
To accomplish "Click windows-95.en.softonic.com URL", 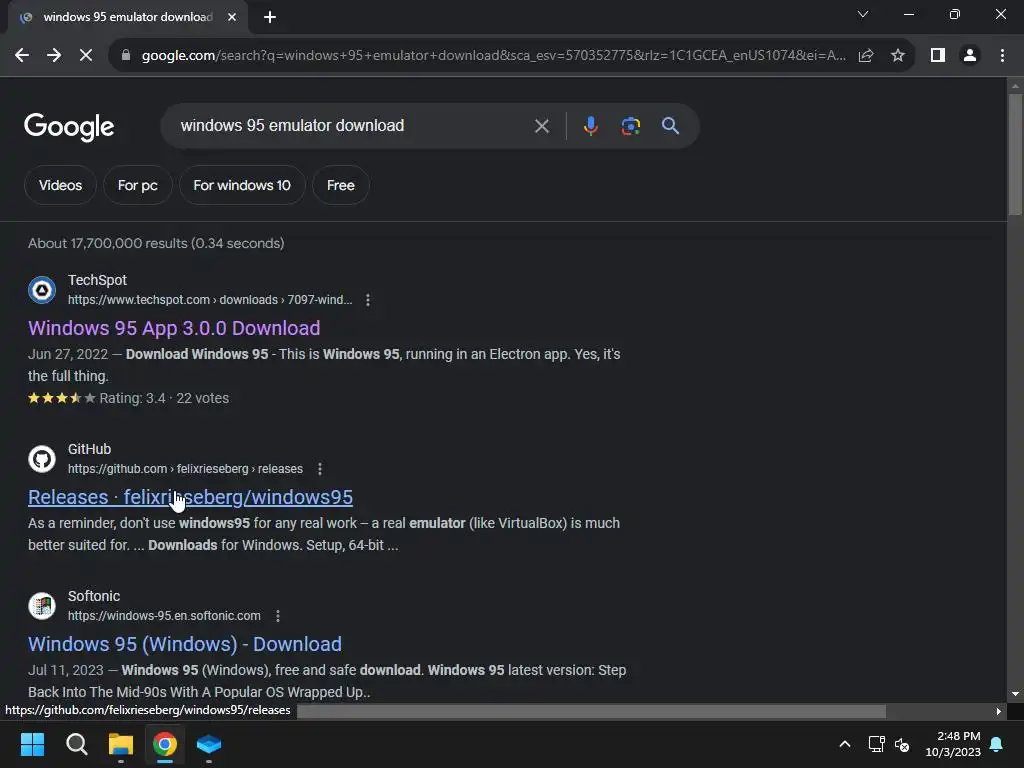I will [164, 616].
